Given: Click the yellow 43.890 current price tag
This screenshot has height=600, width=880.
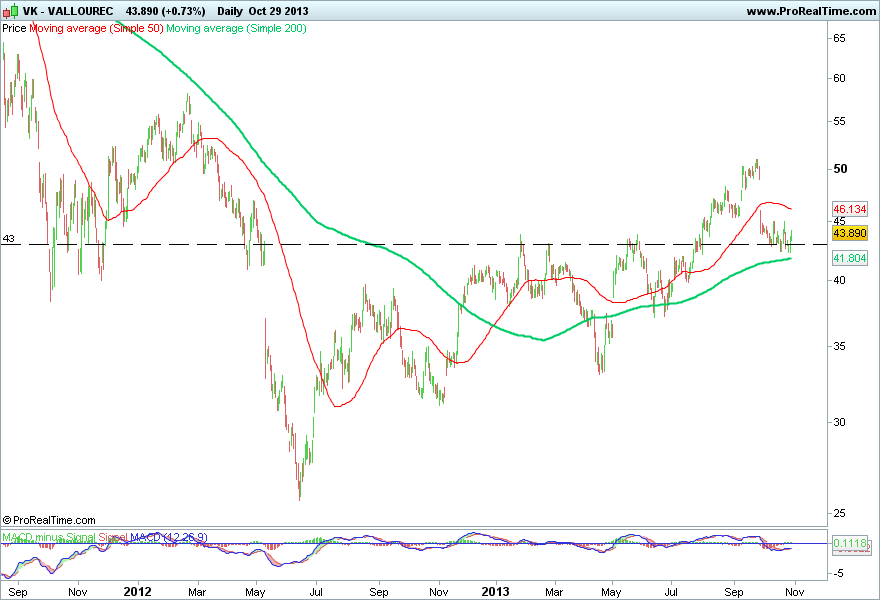Looking at the screenshot, I should [850, 233].
